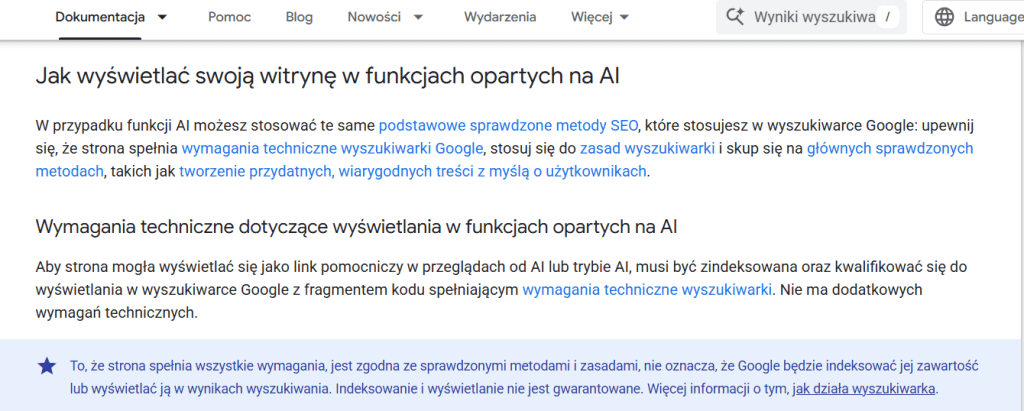This screenshot has height=411, width=1024.
Task: Open the Więcej dropdown menu
Action: pyautogui.click(x=599, y=17)
